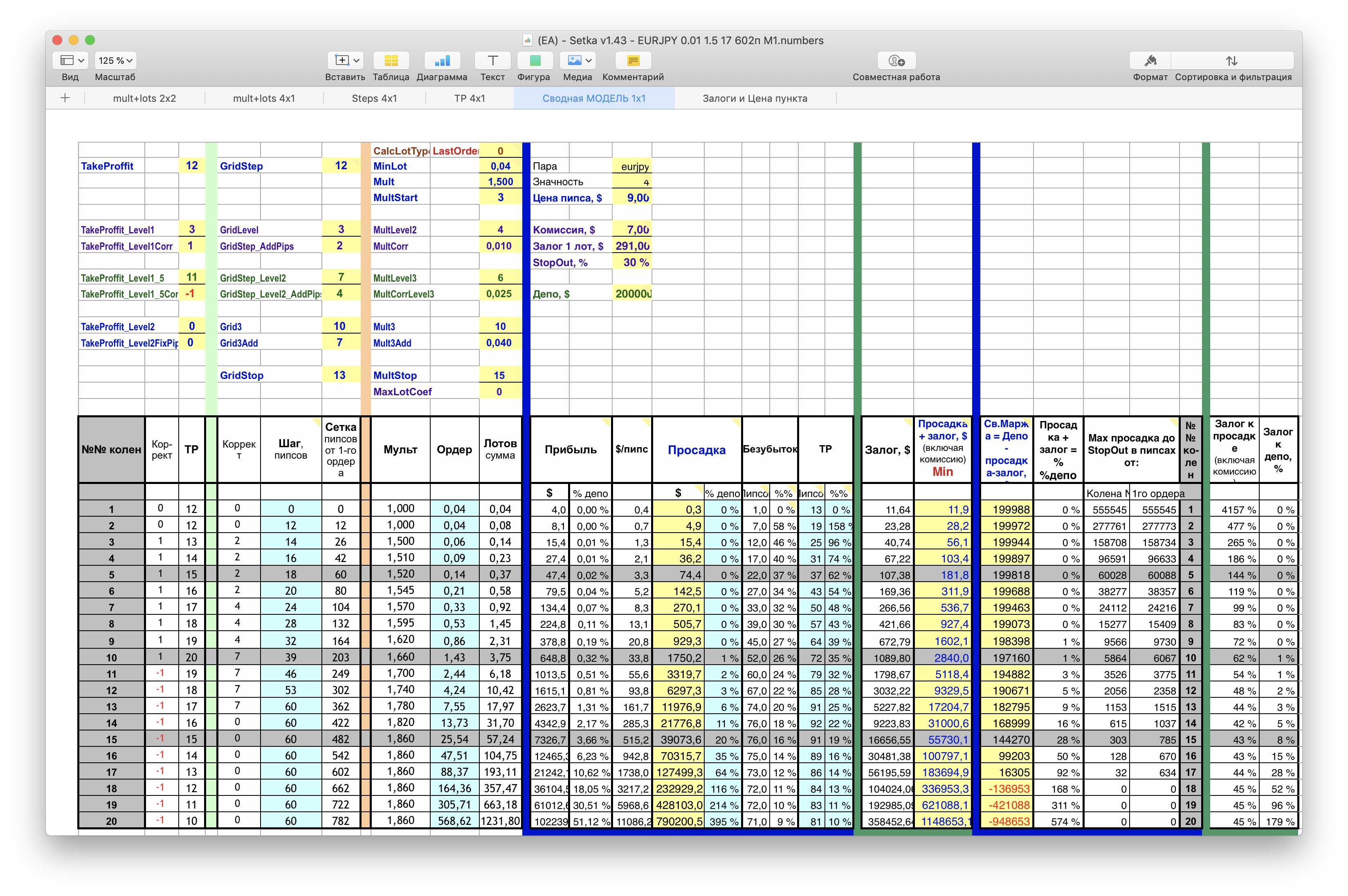Click the №№ колен header cell
The width and height of the screenshot is (1348, 896).
pyautogui.click(x=112, y=450)
